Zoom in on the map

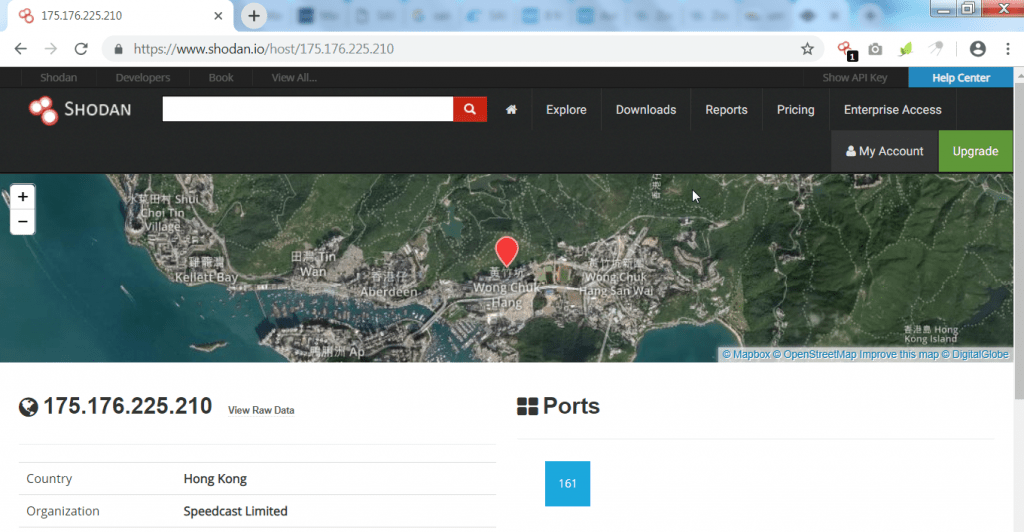tap(23, 197)
